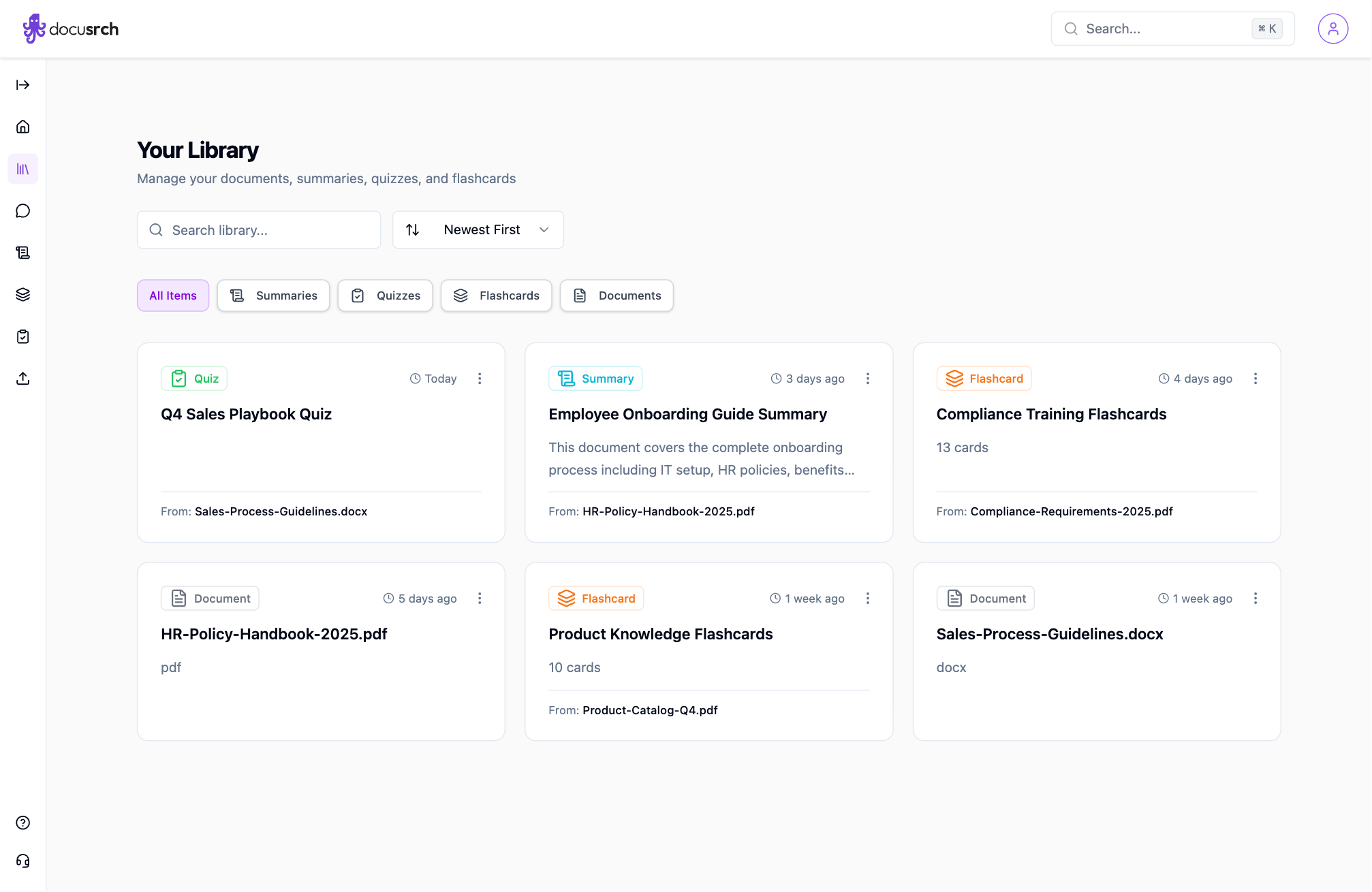Viewport: 1372px width, 892px height.
Task: Select the Documents filter tab
Action: [616, 296]
